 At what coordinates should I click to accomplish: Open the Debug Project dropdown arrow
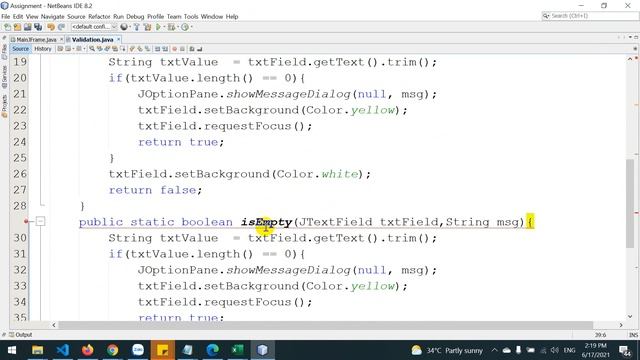[x=178, y=27]
